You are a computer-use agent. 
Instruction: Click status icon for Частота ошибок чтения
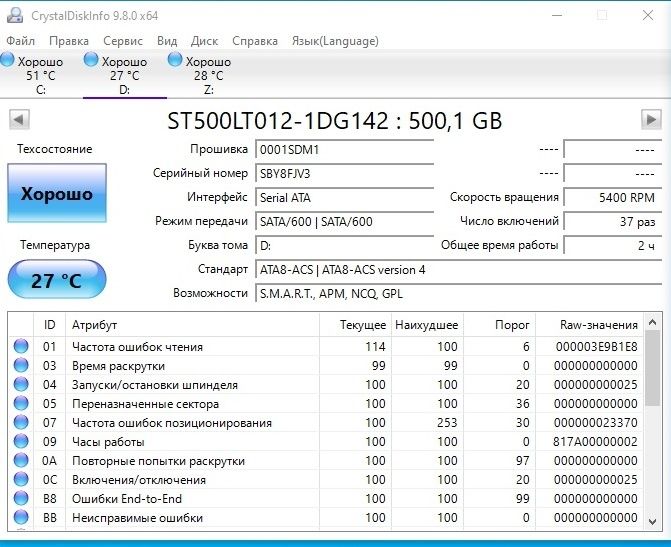[21, 346]
